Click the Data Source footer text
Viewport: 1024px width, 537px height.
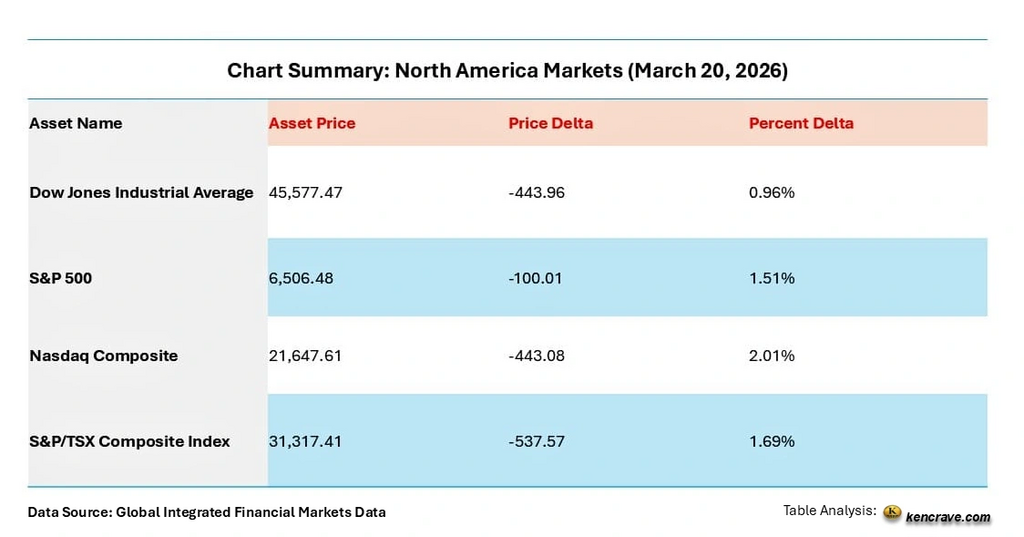click(x=207, y=512)
